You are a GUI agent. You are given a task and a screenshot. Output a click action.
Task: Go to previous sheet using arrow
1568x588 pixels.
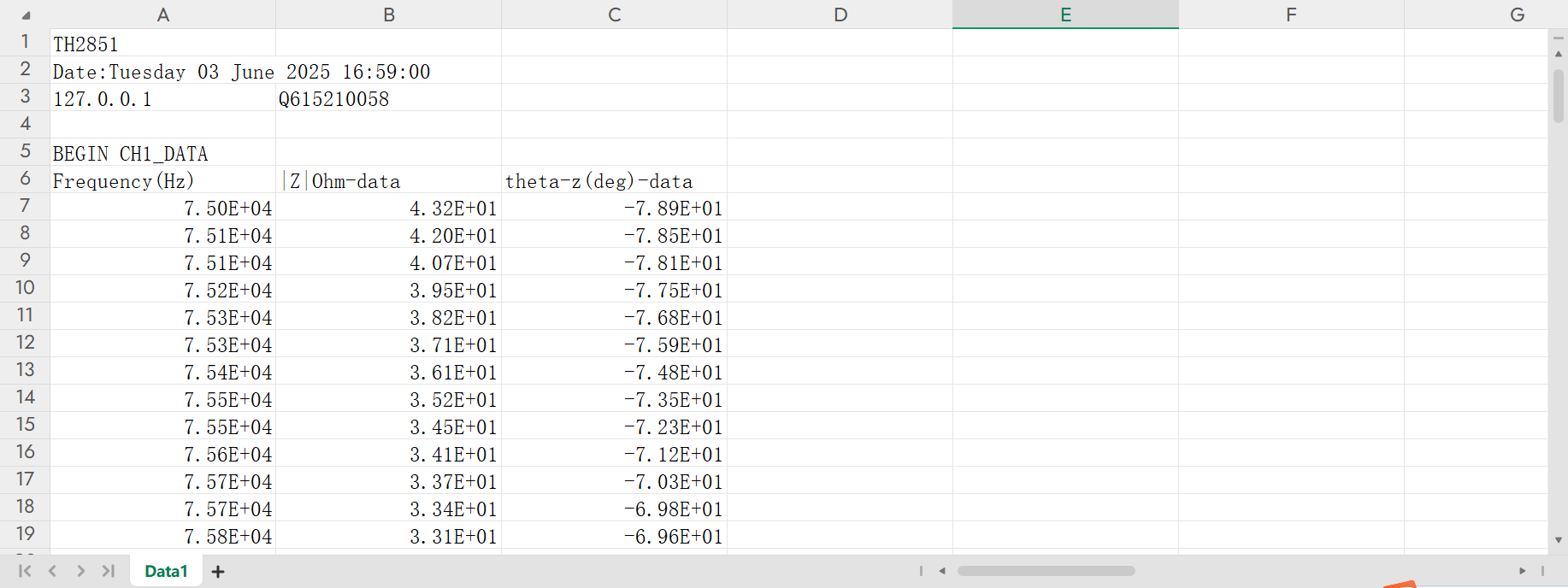[x=53, y=571]
